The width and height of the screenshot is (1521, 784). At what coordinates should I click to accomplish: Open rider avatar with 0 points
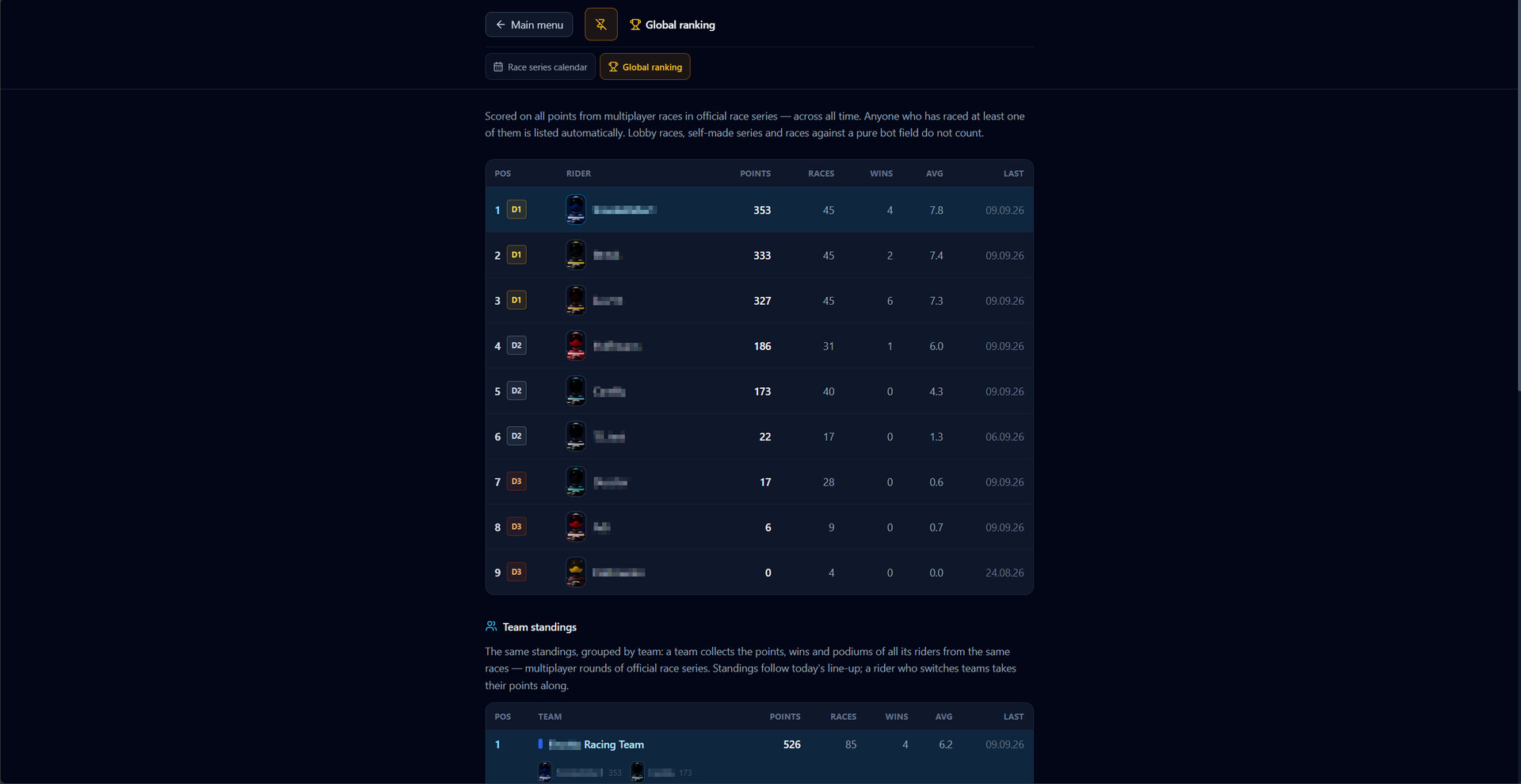576,572
